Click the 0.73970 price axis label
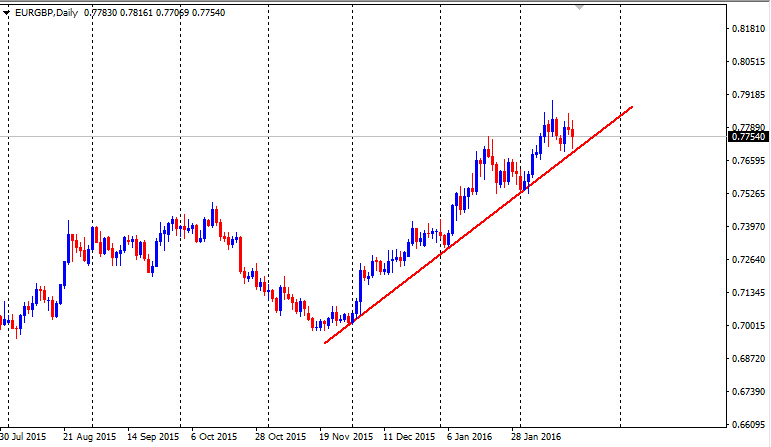The image size is (771, 447). (x=749, y=227)
